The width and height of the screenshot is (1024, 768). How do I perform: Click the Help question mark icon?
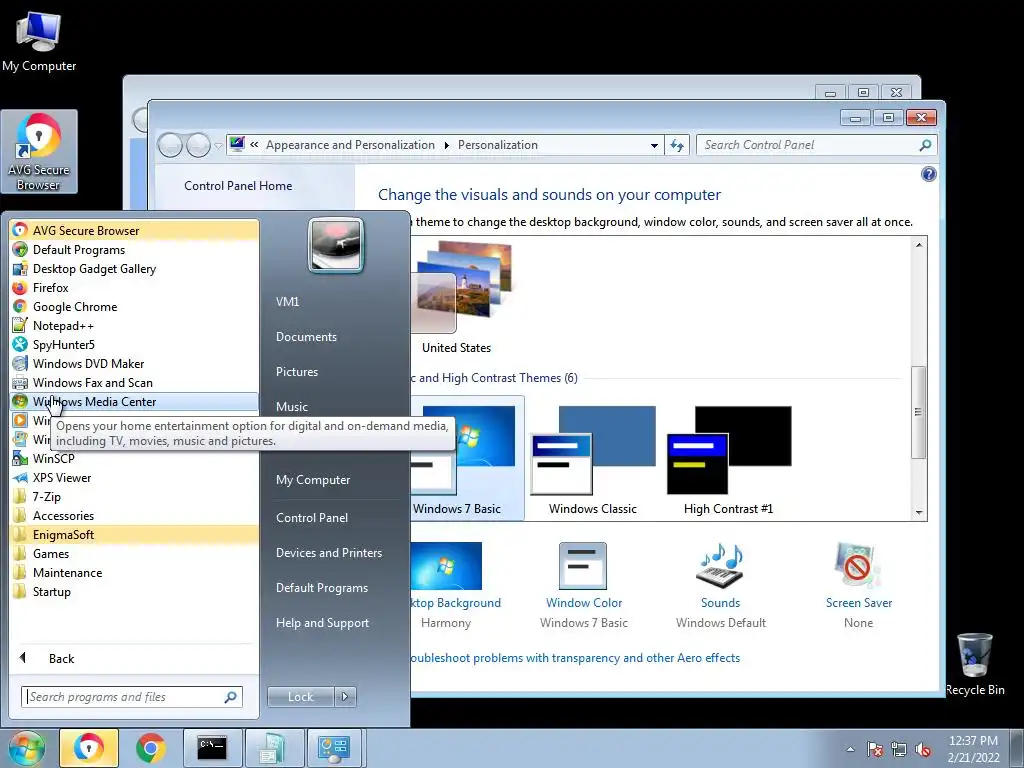point(928,174)
